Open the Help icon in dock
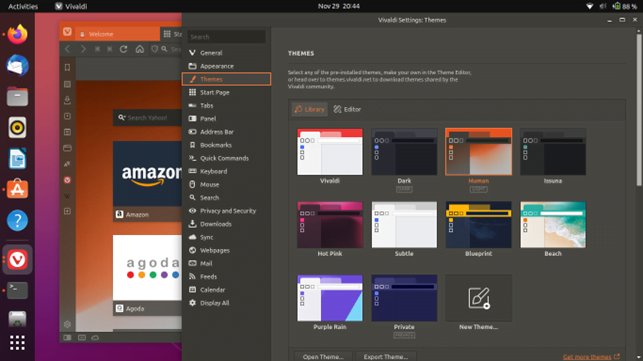The height and width of the screenshot is (361, 643). pyautogui.click(x=17, y=221)
